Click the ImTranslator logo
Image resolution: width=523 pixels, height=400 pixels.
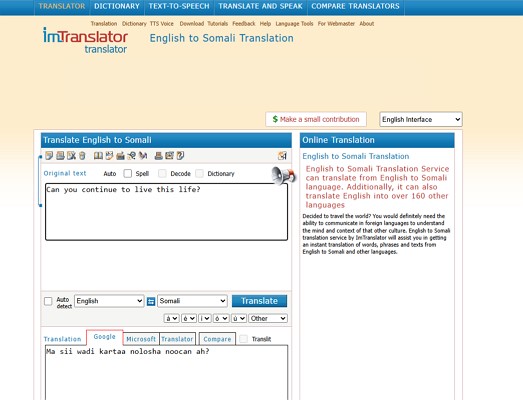[x=85, y=40]
